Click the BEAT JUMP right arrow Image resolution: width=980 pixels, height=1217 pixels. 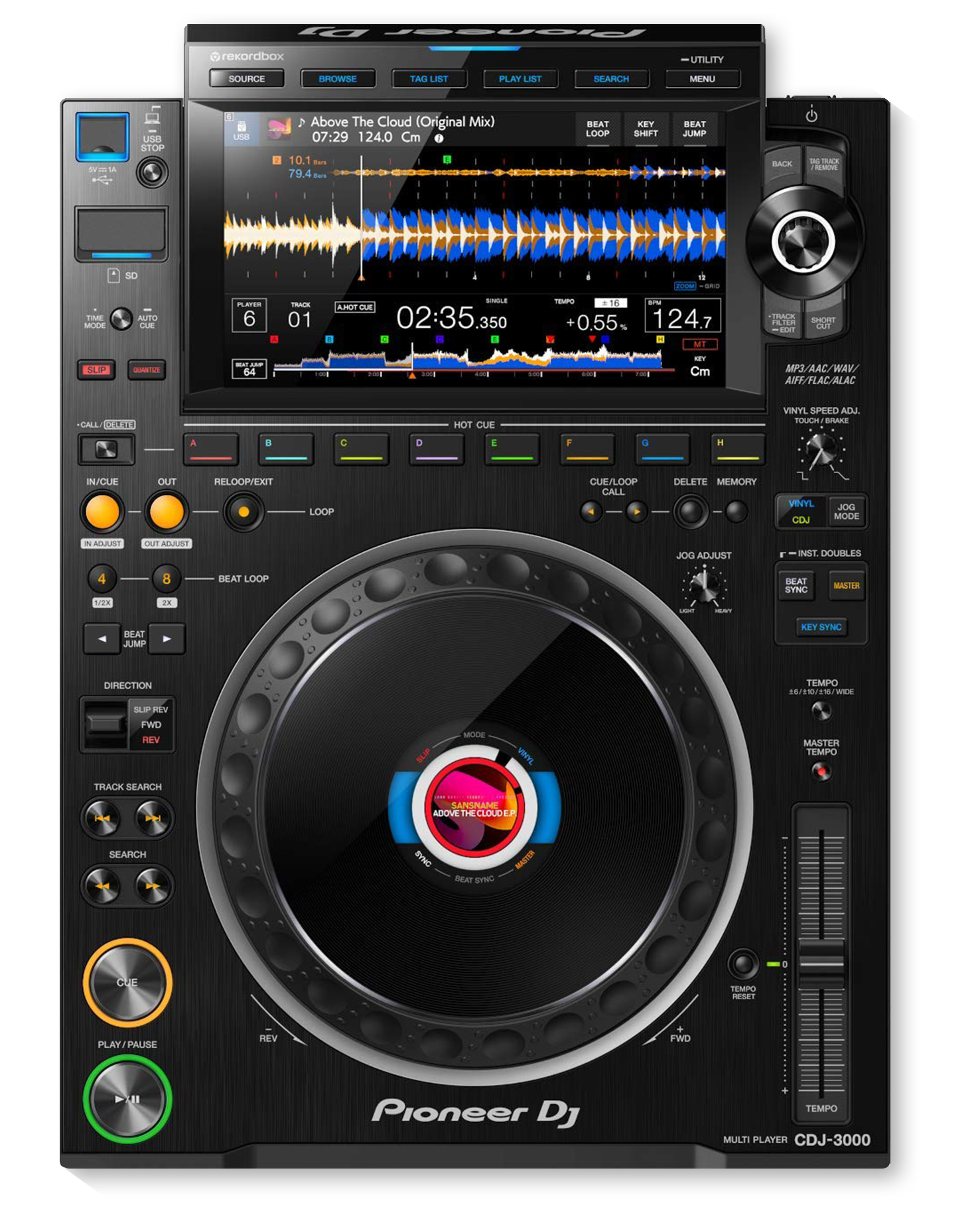point(167,639)
